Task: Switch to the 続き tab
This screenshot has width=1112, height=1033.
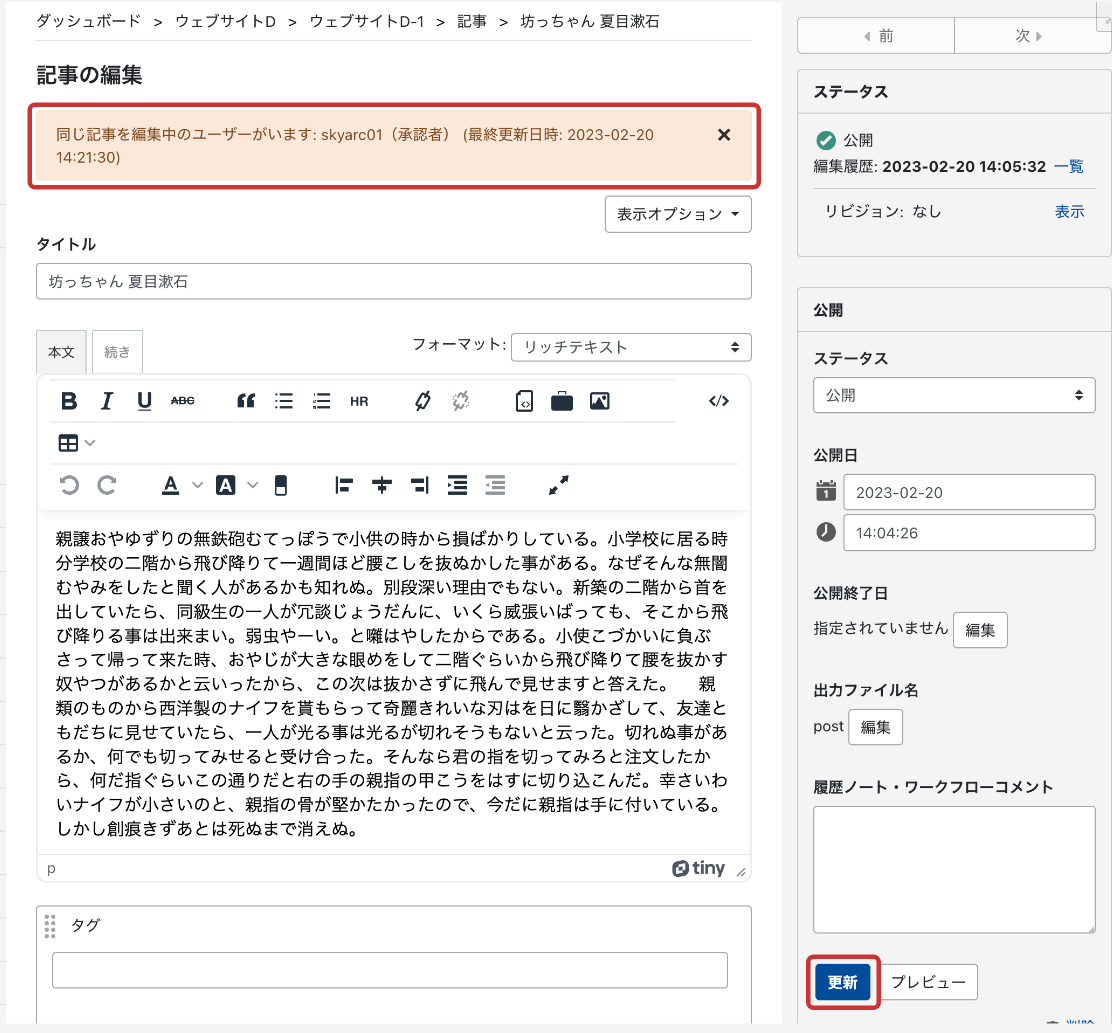Action: tap(117, 352)
